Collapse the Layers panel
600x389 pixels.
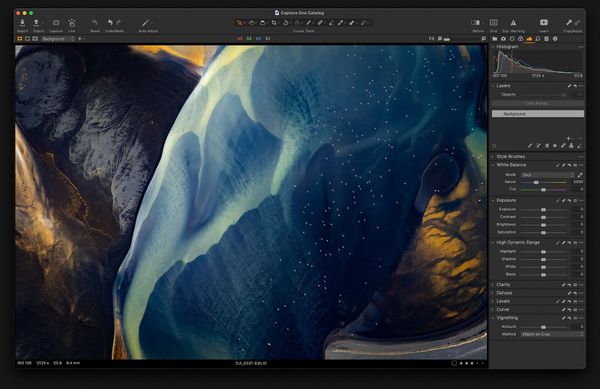pos(493,86)
